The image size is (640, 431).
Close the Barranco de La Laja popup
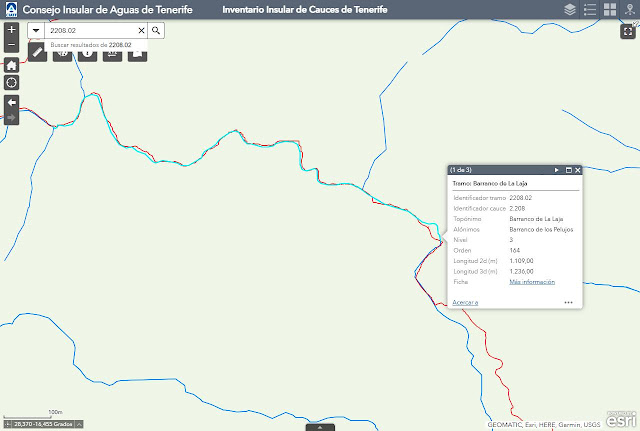pos(578,170)
